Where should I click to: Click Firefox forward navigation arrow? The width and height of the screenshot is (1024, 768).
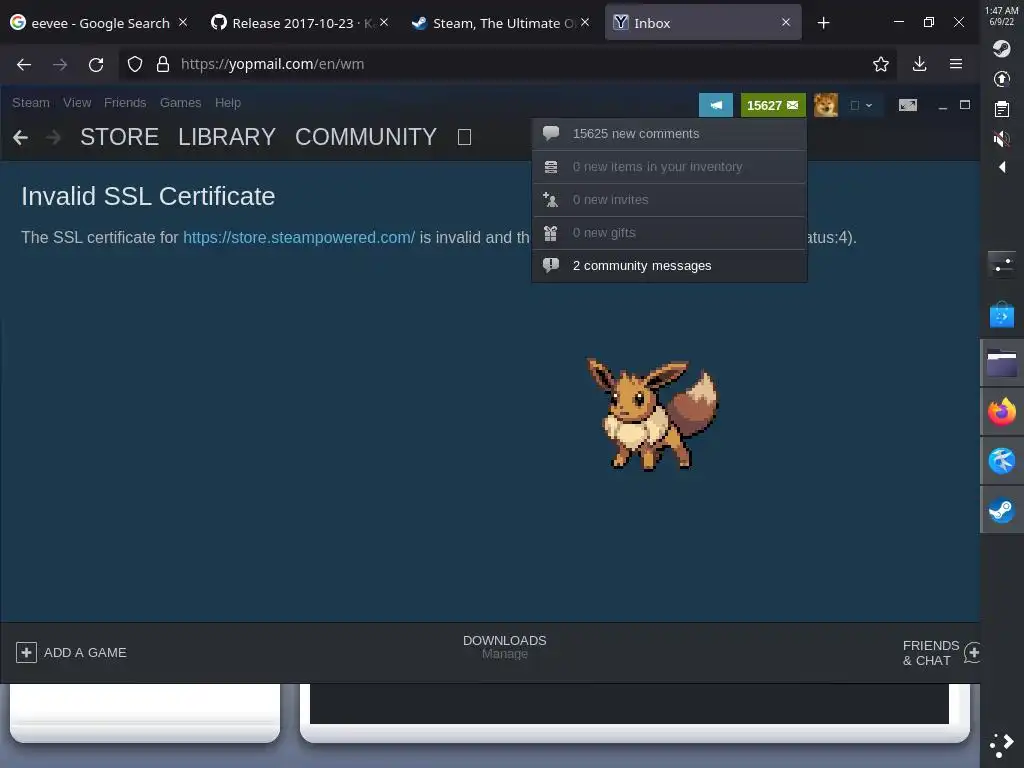pos(60,64)
